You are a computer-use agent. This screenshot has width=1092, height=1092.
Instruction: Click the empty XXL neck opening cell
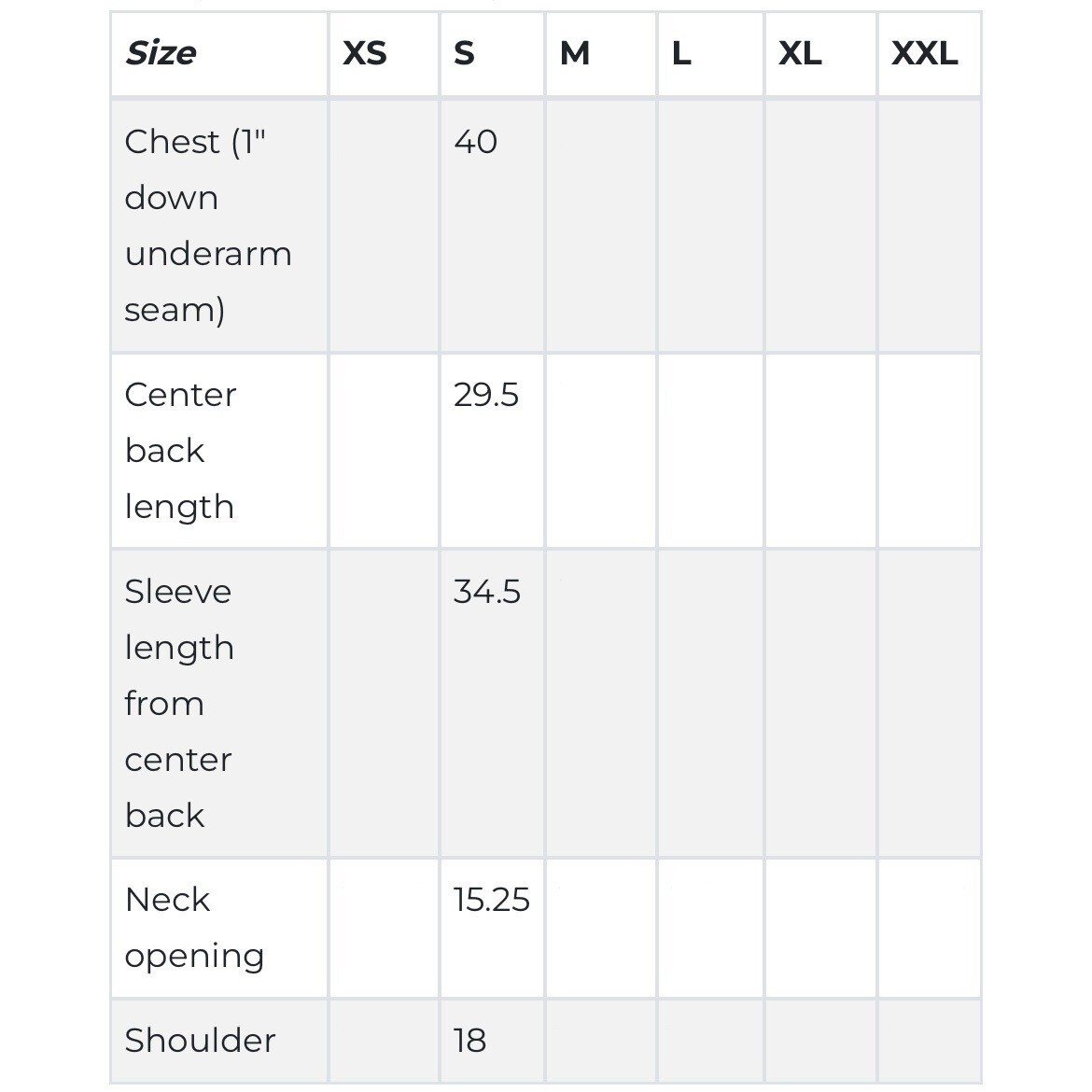[x=929, y=927]
